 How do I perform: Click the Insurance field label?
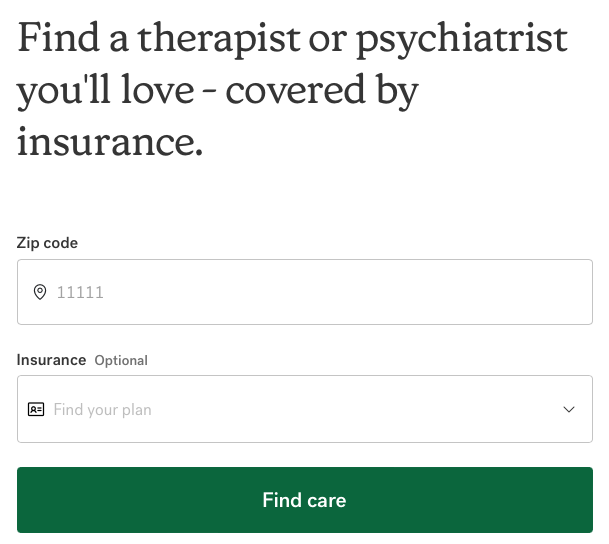[51, 360]
